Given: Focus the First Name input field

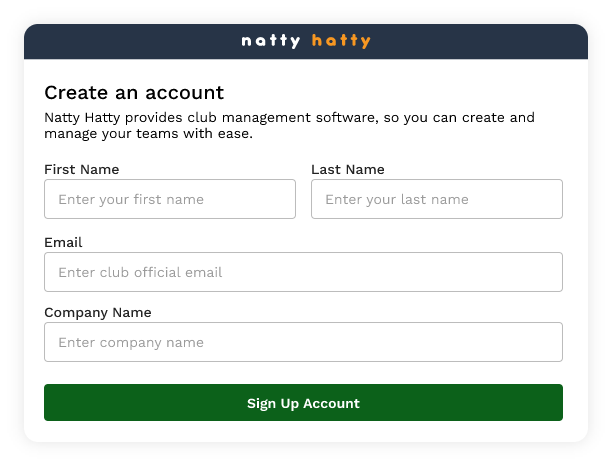Looking at the screenshot, I should click(x=170, y=199).
